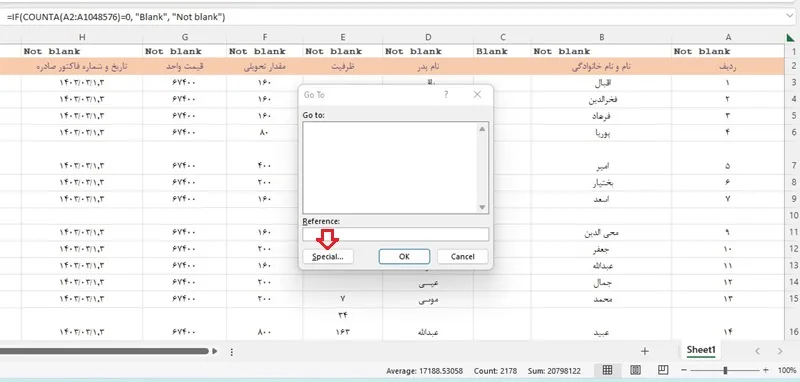Click the zoom out minus icon
This screenshot has width=800, height=382.
pos(684,370)
